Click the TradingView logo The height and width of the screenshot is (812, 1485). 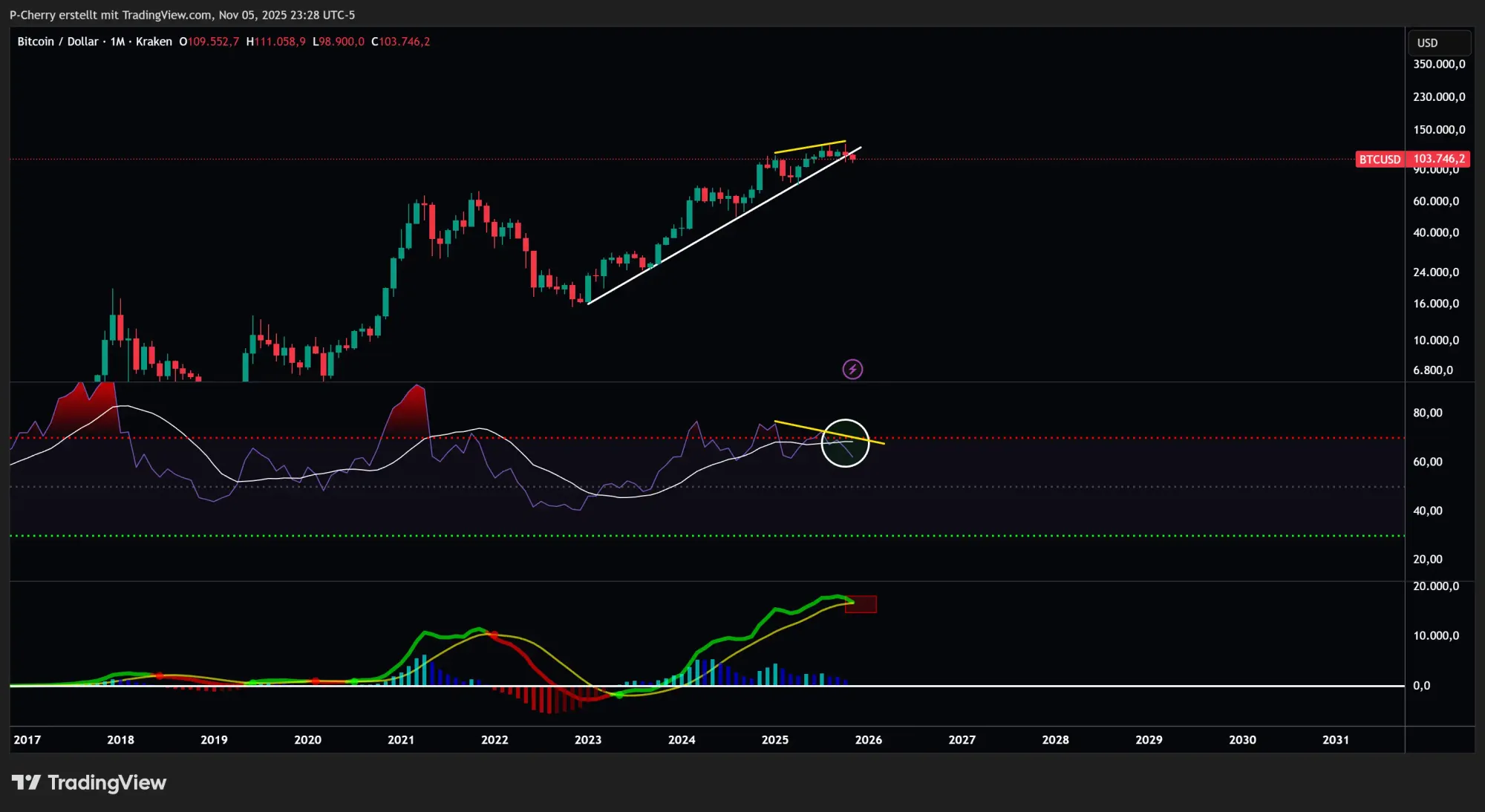pos(89,782)
